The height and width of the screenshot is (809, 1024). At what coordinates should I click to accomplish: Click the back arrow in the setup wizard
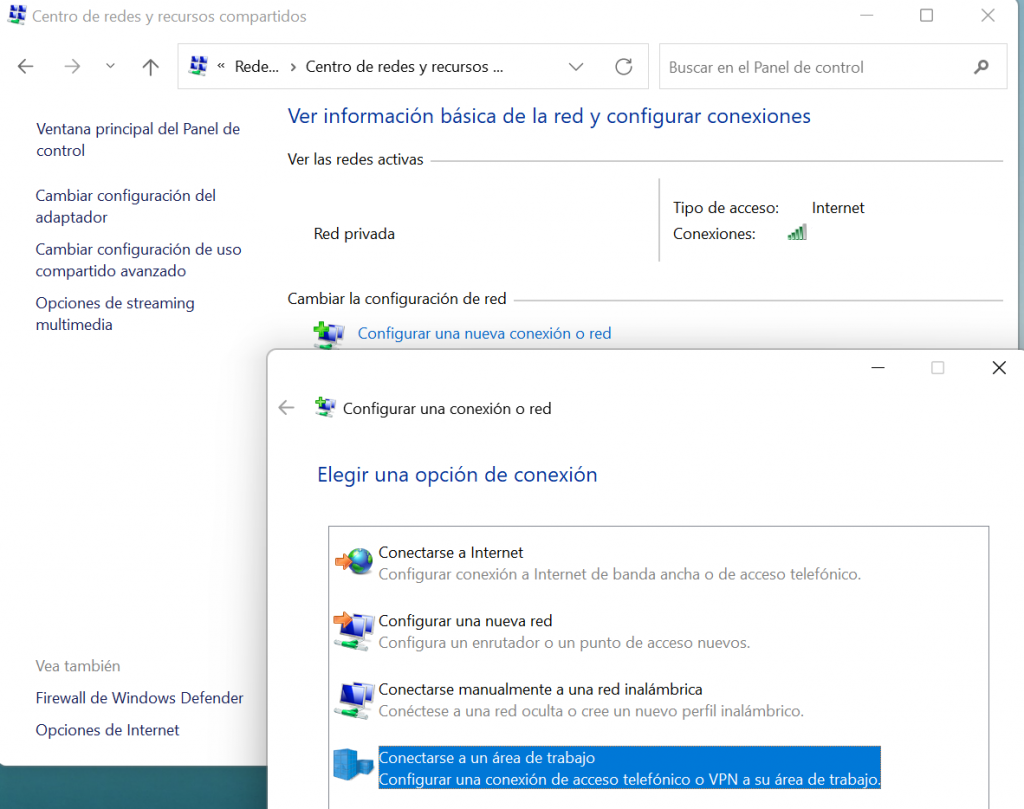[x=287, y=408]
